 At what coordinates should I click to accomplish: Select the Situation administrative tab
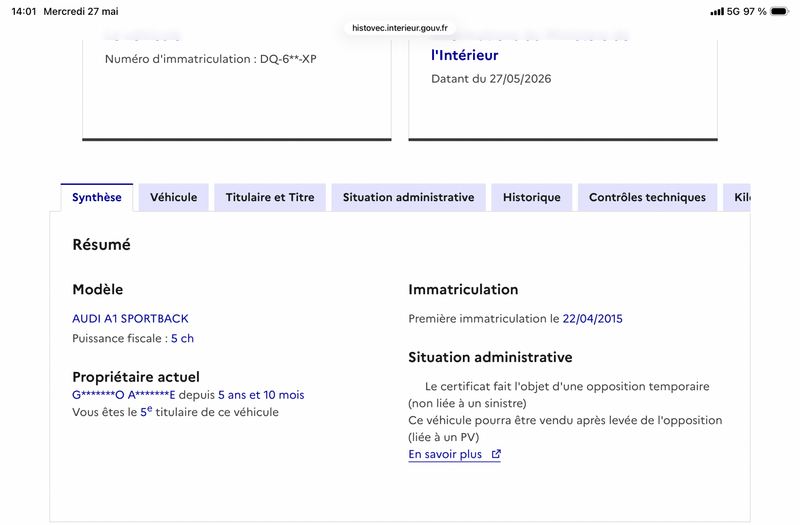pyautogui.click(x=408, y=197)
